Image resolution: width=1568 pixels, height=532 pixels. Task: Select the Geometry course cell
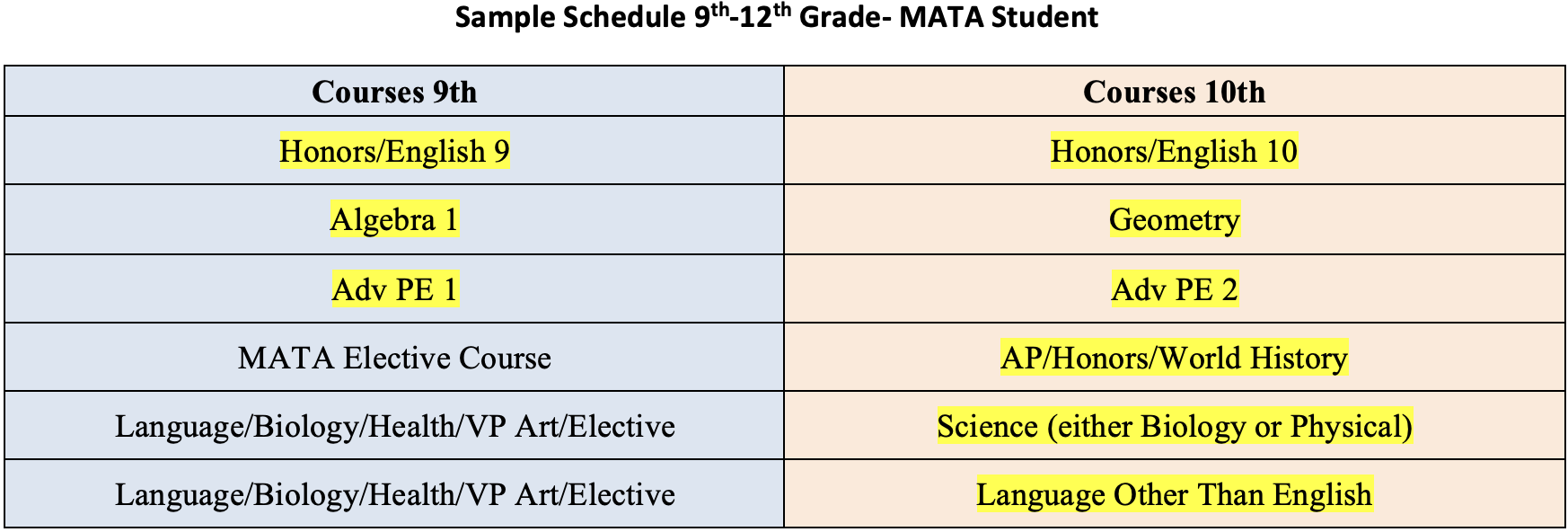1174,219
